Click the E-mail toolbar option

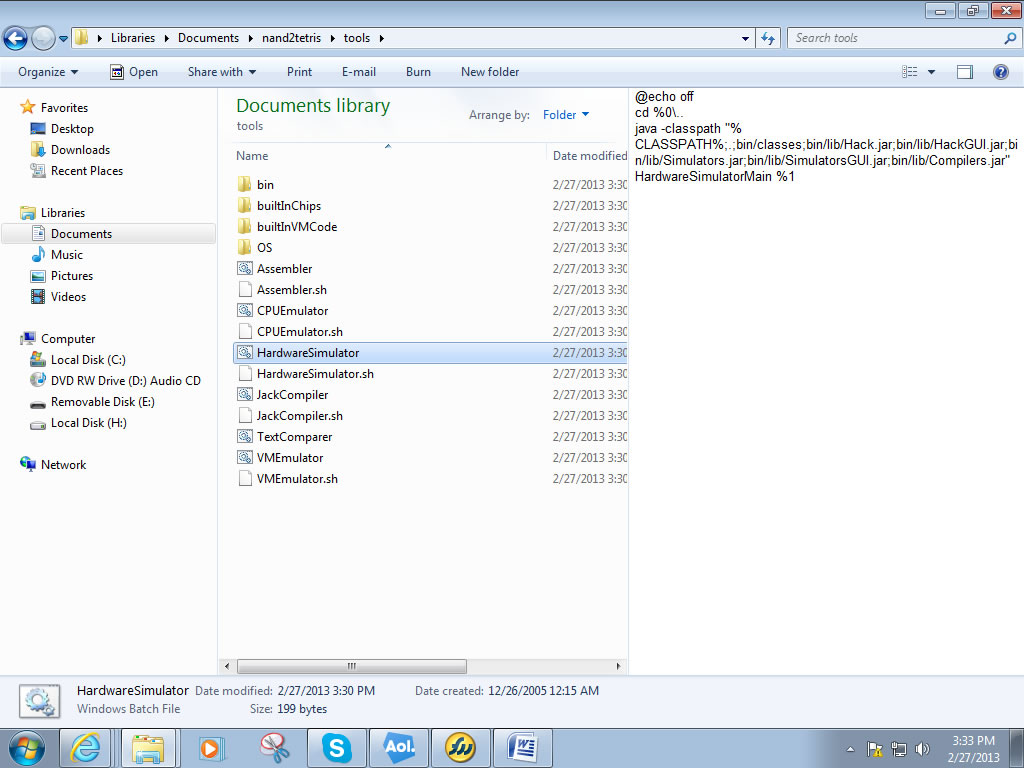(x=359, y=72)
